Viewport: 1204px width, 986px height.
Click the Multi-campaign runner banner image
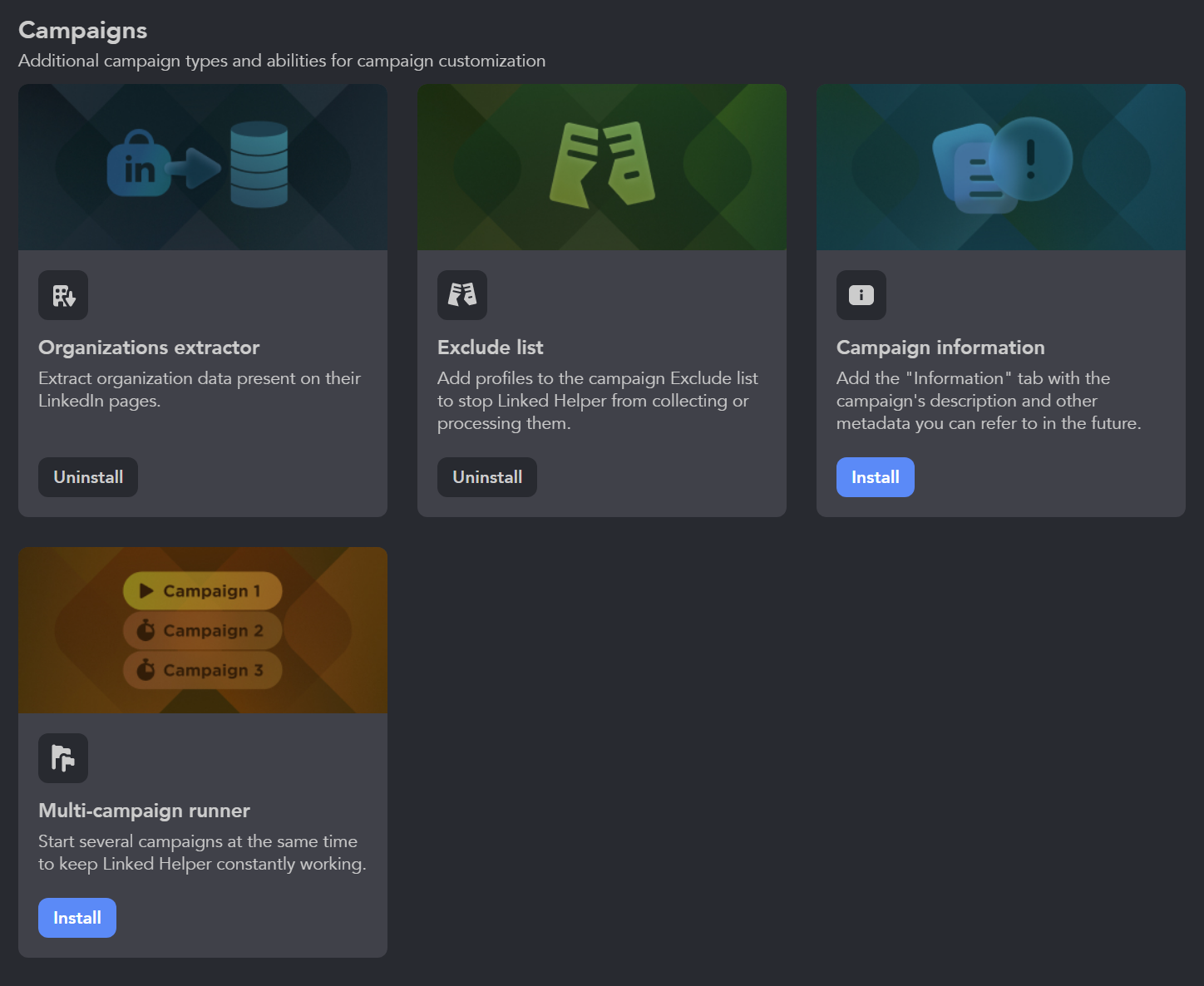tap(202, 630)
